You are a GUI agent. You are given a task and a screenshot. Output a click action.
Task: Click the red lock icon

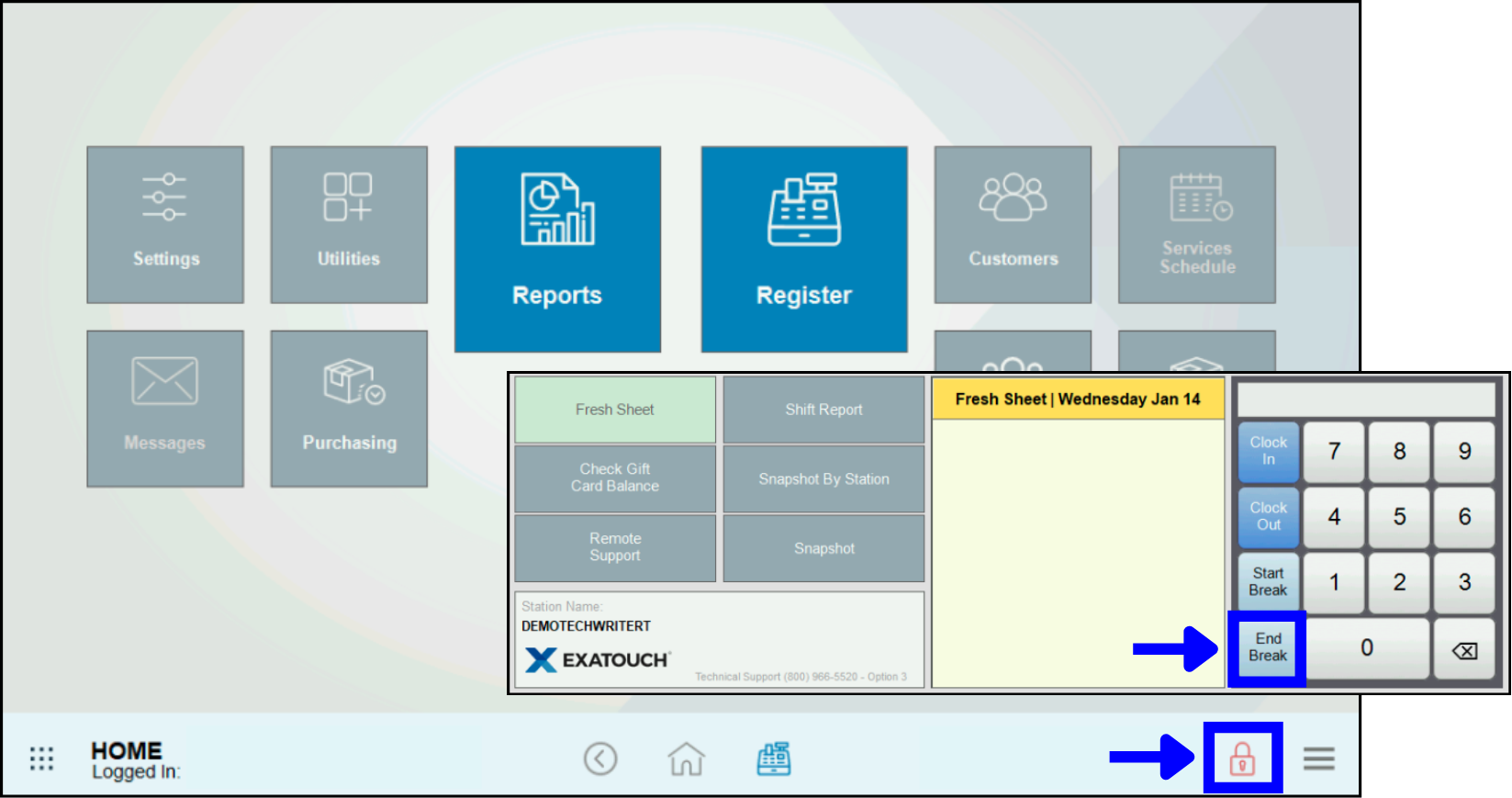pyautogui.click(x=1242, y=759)
